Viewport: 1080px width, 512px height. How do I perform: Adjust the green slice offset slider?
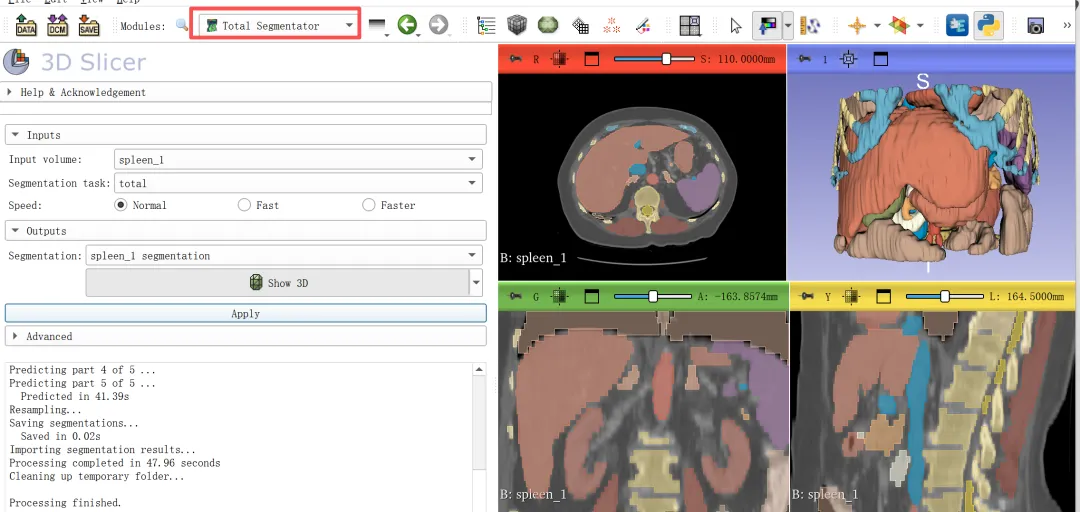pos(652,297)
